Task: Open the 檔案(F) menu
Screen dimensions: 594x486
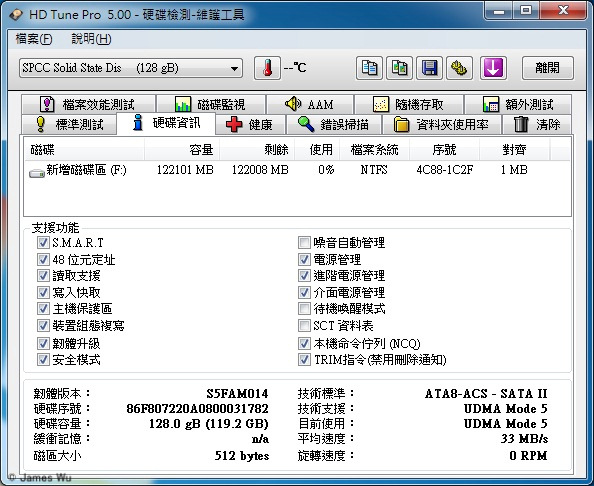Action: click(34, 39)
